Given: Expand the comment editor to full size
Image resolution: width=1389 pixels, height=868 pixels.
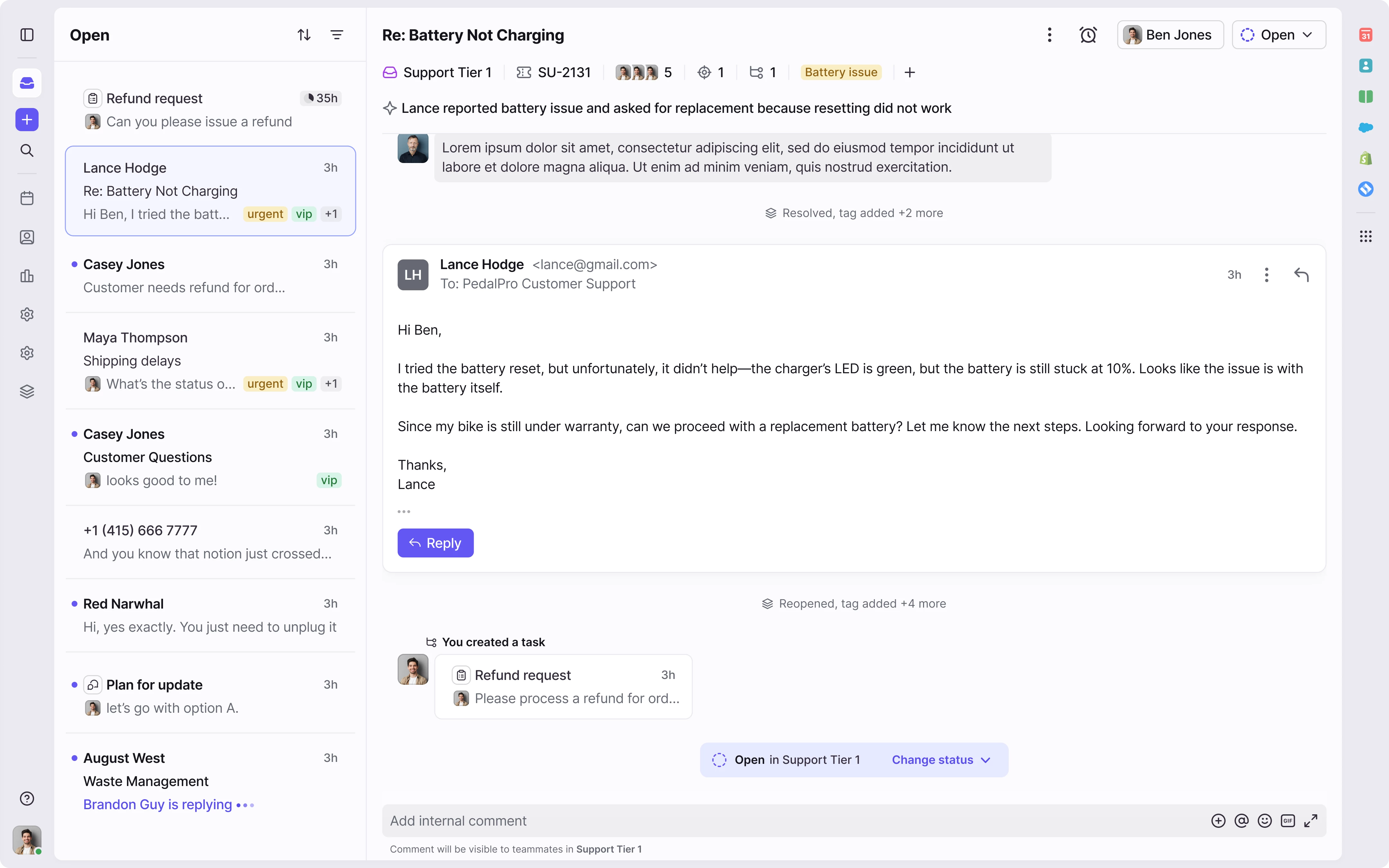Looking at the screenshot, I should tap(1311, 821).
